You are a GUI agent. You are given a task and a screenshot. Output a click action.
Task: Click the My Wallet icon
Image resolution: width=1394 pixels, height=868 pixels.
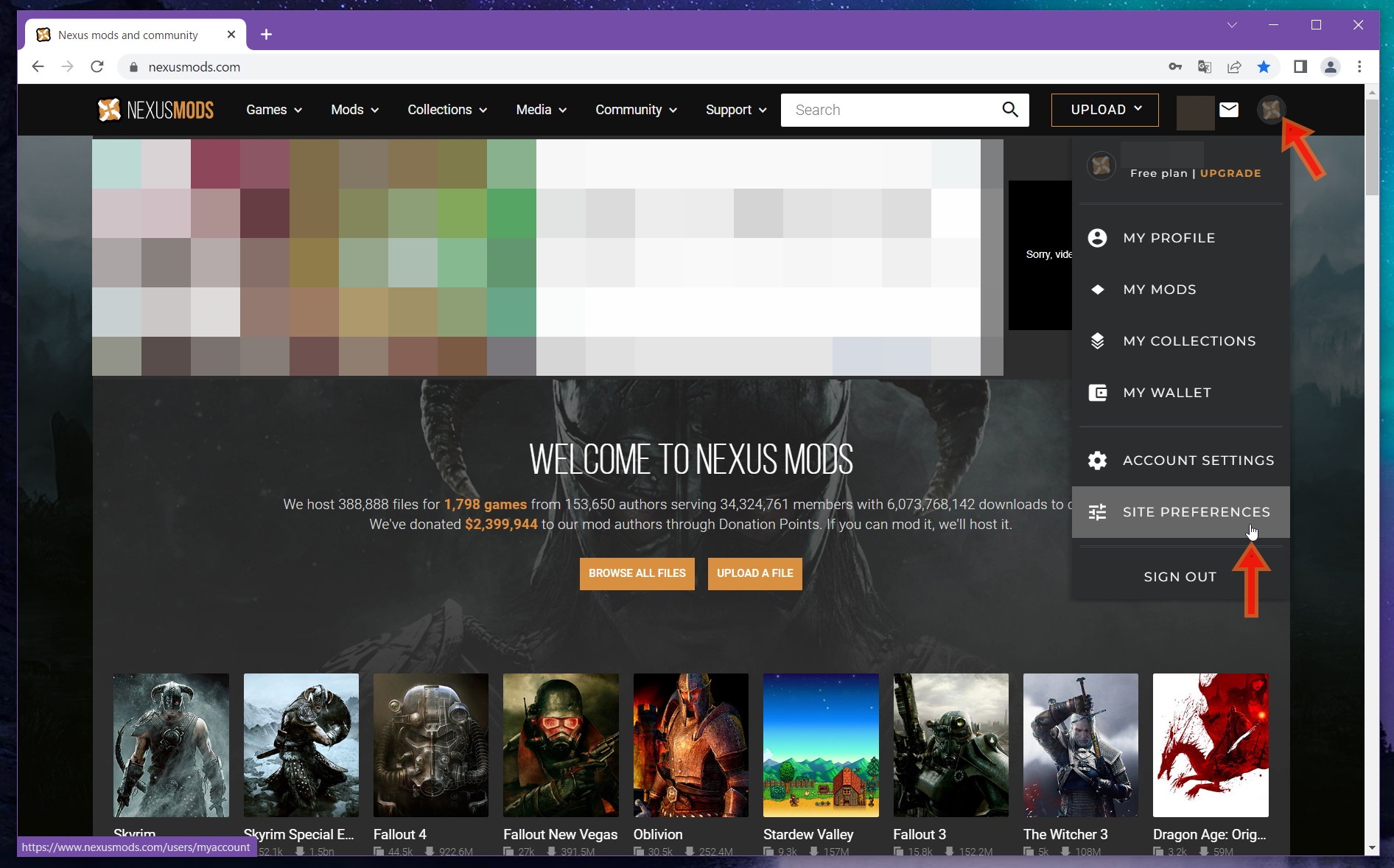pos(1097,393)
